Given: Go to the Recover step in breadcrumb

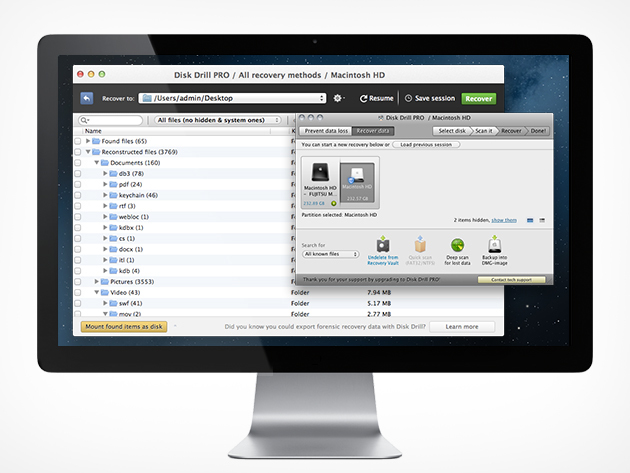Looking at the screenshot, I should (x=511, y=131).
